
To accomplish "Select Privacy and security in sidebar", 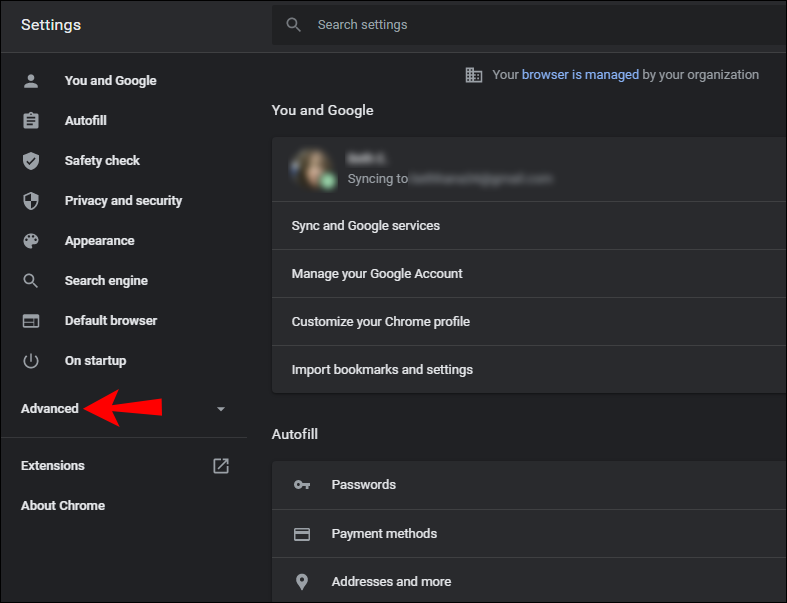I will 123,201.
